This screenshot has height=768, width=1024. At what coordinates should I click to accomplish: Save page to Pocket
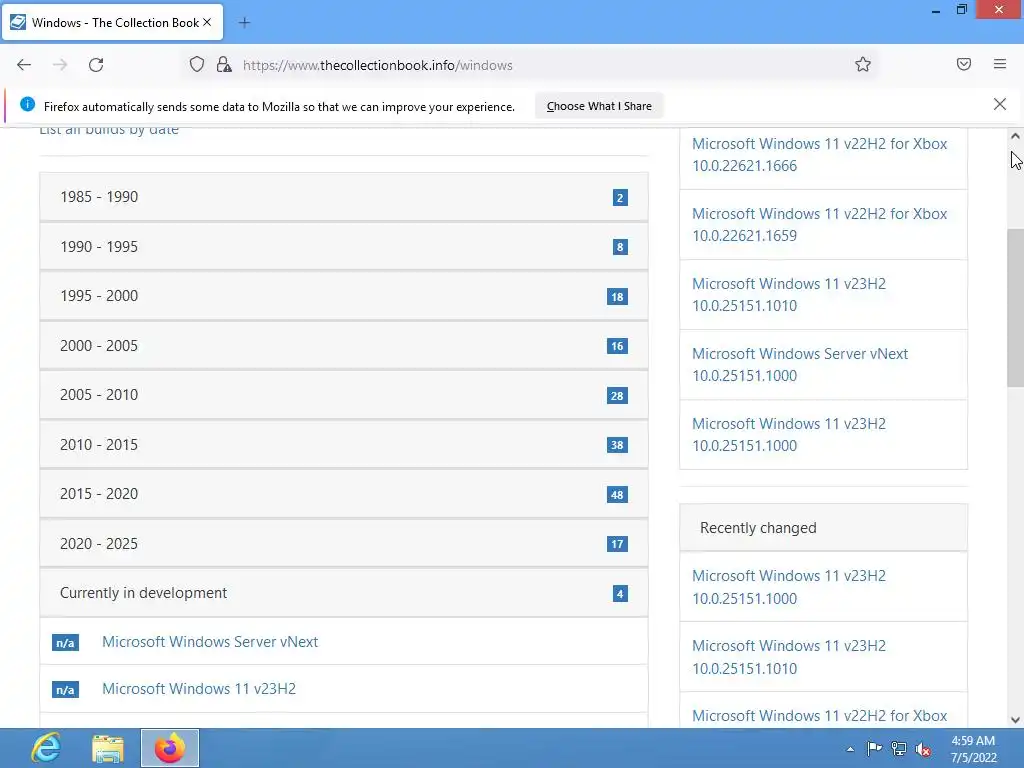click(964, 64)
